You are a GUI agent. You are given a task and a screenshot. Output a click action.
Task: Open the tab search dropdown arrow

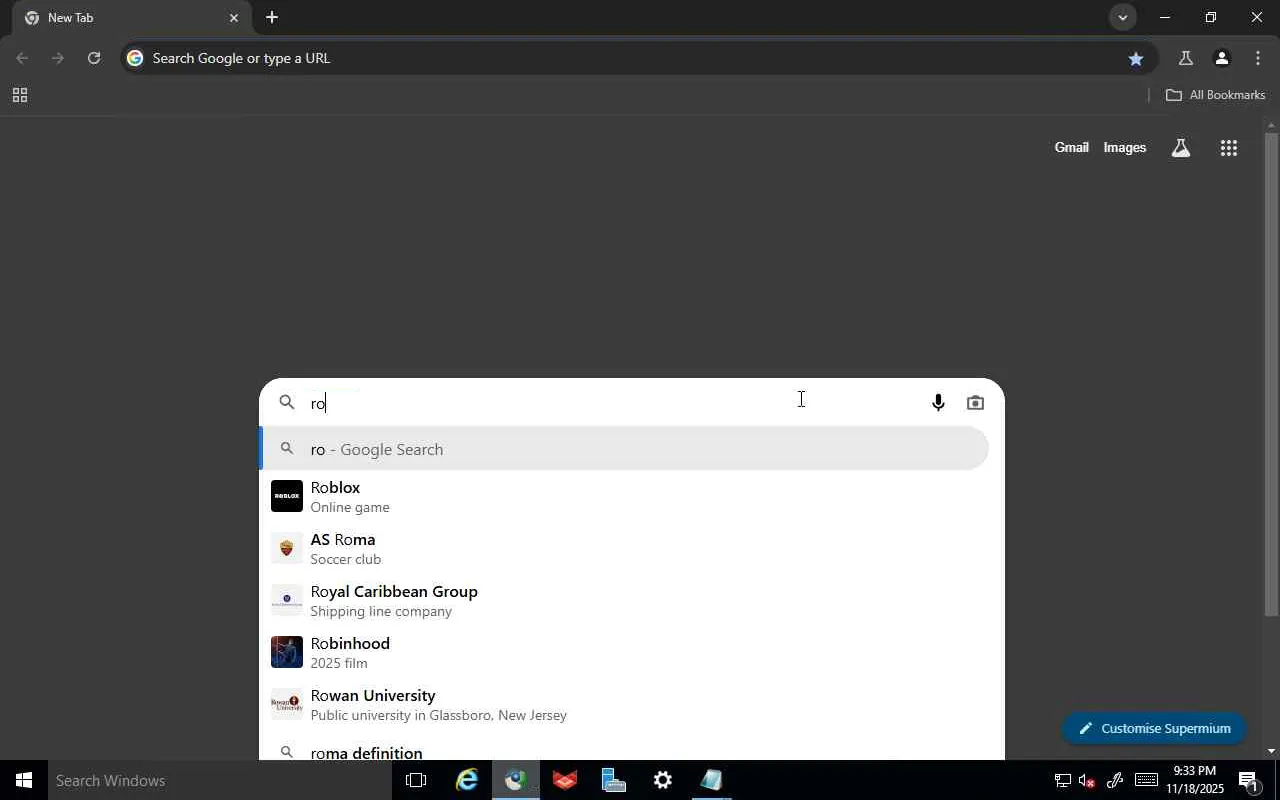coord(1122,18)
